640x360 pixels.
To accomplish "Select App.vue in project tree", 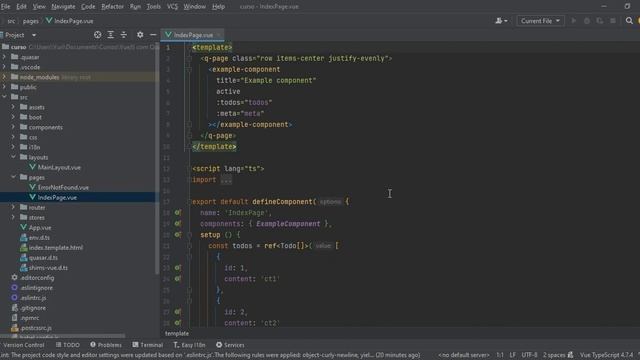I will pos(40,227).
